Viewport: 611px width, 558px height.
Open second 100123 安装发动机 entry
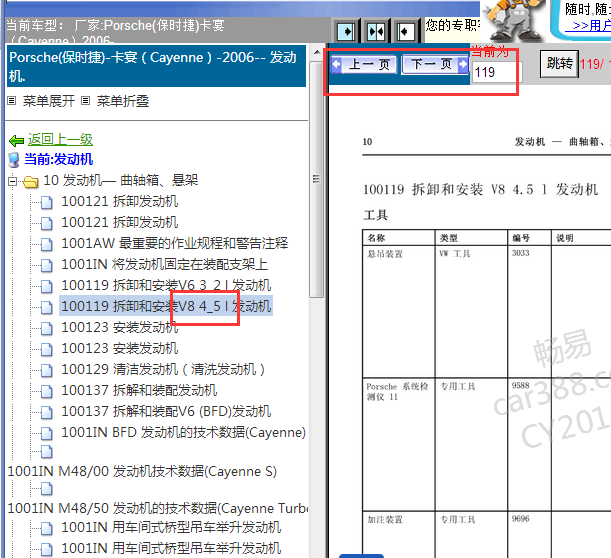click(120, 348)
